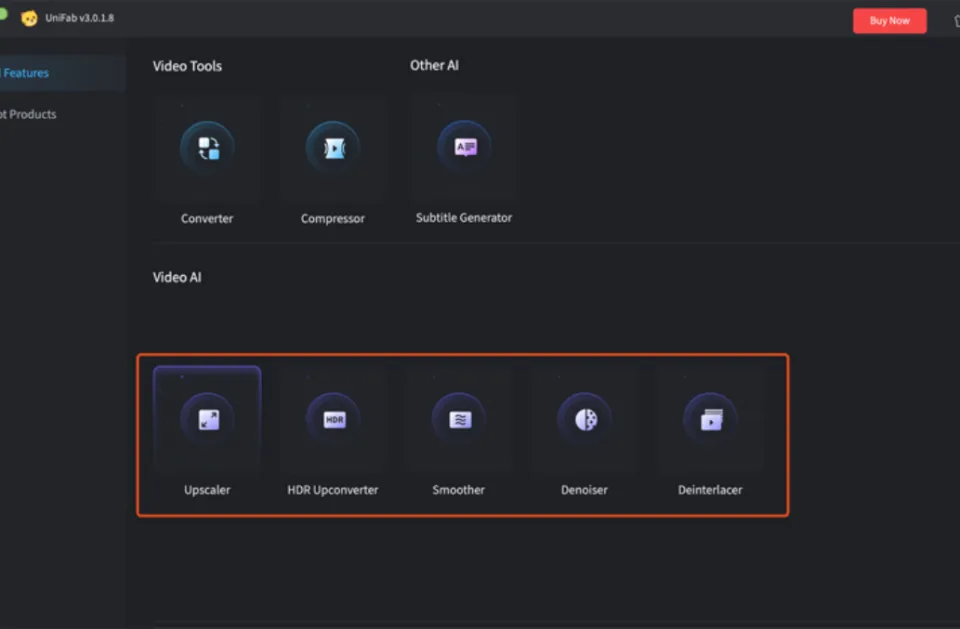Open the Denoiser tool icon
The image size is (960, 629).
(585, 420)
